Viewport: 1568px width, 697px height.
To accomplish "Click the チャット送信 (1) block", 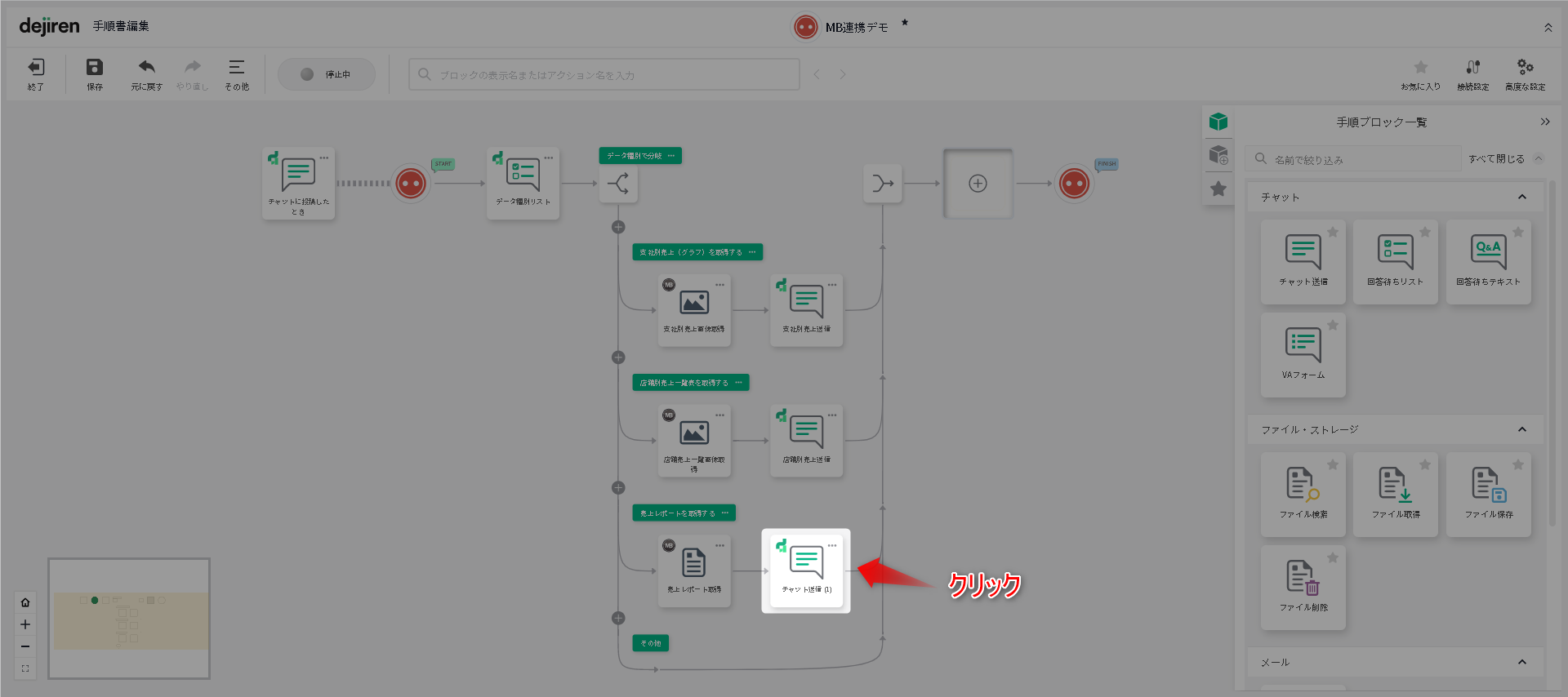I will coord(807,571).
